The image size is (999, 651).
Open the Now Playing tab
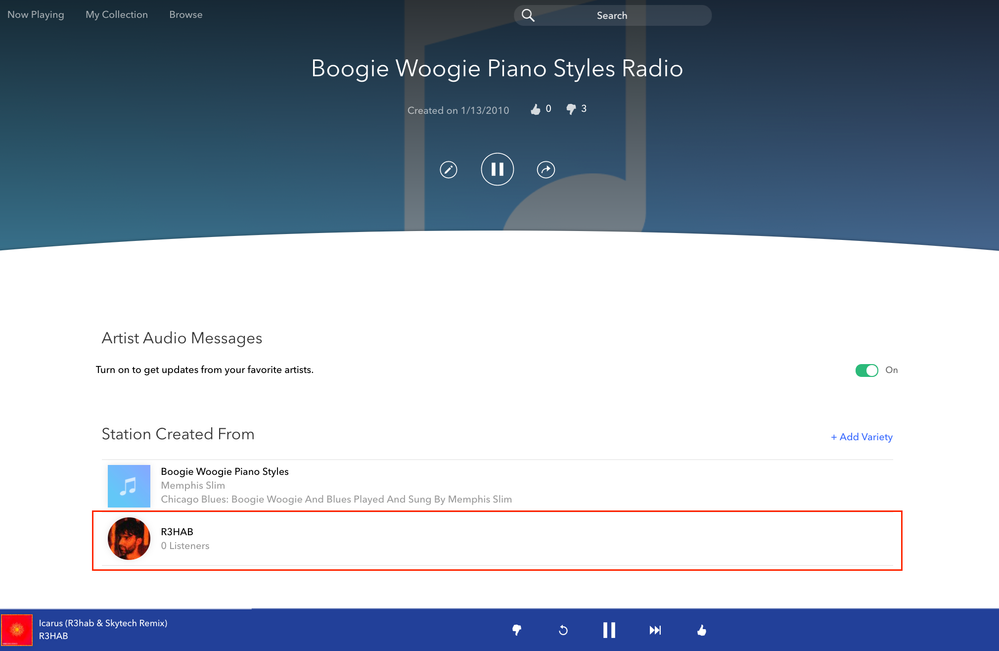[35, 15]
